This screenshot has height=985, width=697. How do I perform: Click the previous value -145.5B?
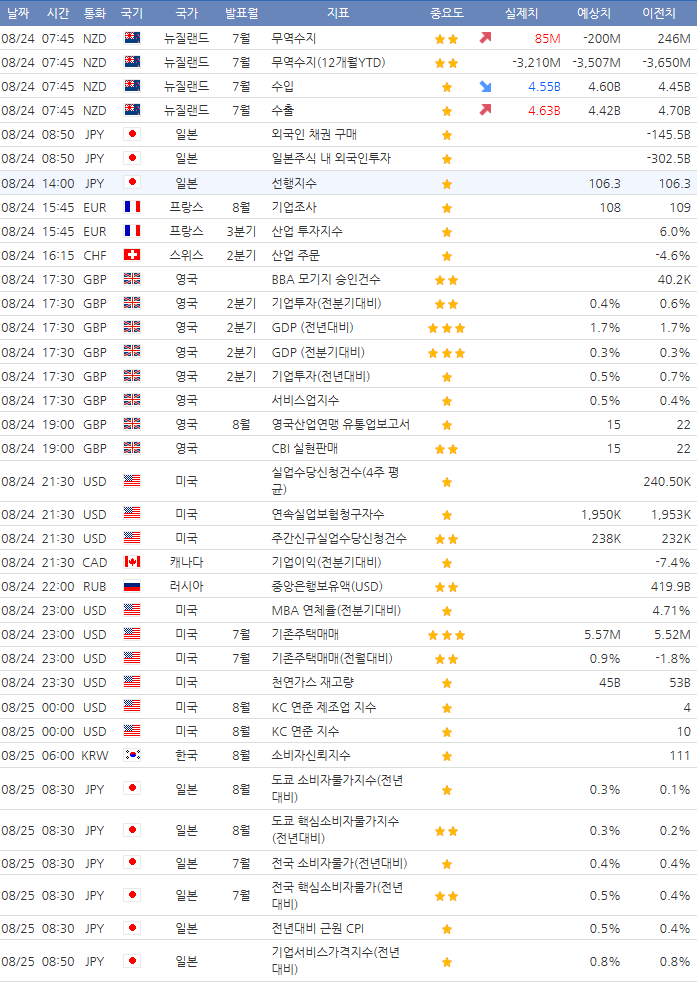[669, 134]
